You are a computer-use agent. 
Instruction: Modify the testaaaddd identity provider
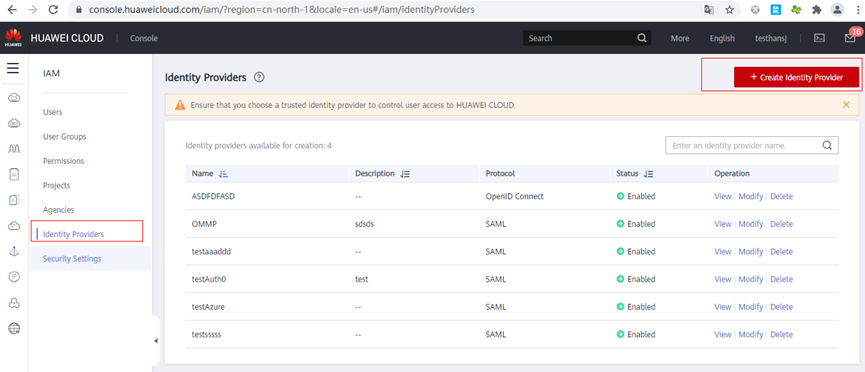pyautogui.click(x=751, y=251)
